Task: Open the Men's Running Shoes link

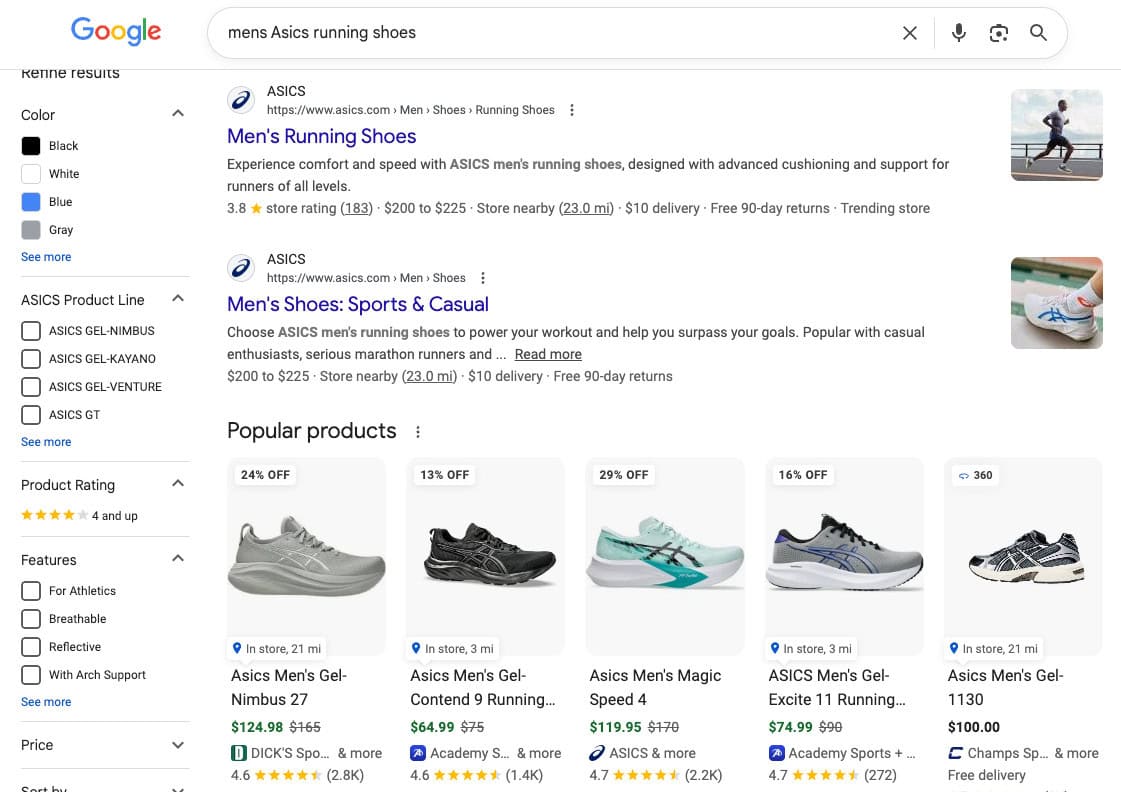Action: click(x=321, y=136)
